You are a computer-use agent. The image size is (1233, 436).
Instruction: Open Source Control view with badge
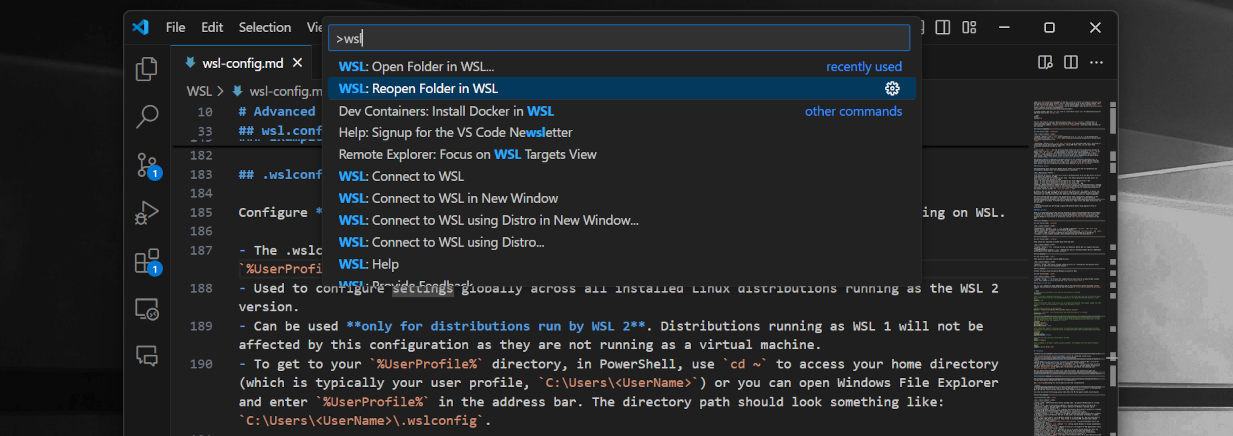[x=147, y=165]
